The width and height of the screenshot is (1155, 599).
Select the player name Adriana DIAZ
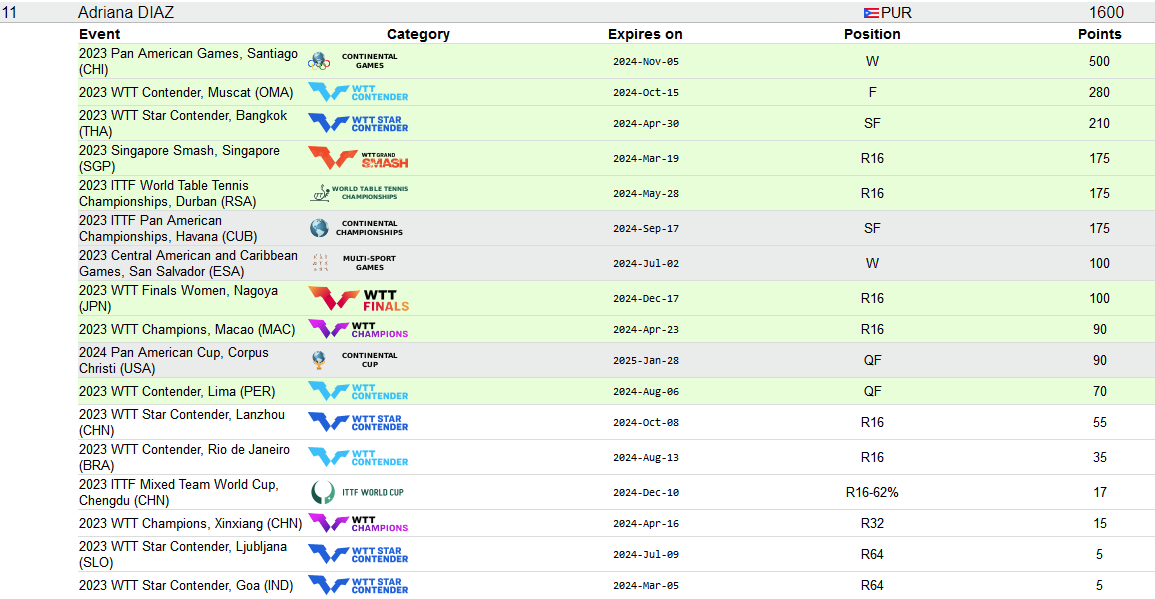(126, 13)
